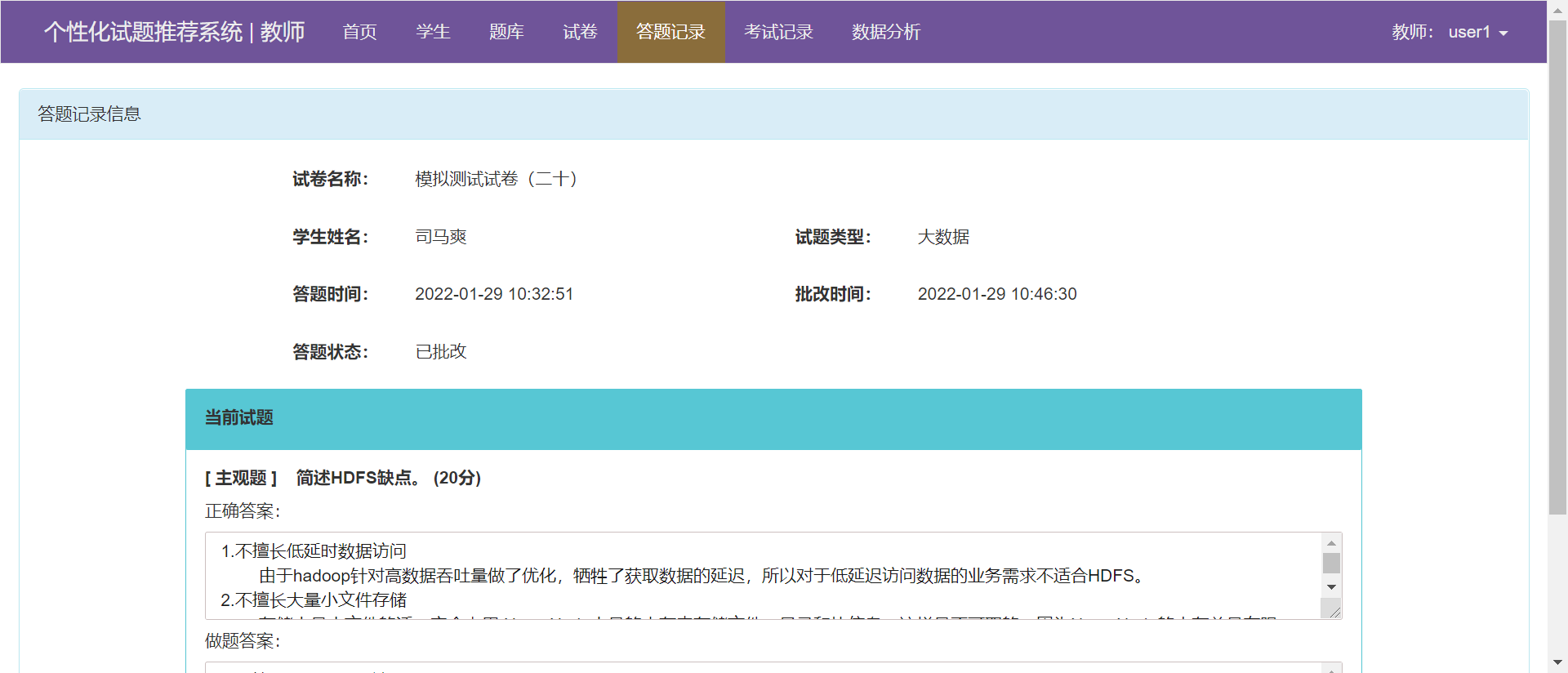Click the 试卷名称 label
This screenshot has height=673, width=1568.
point(330,179)
